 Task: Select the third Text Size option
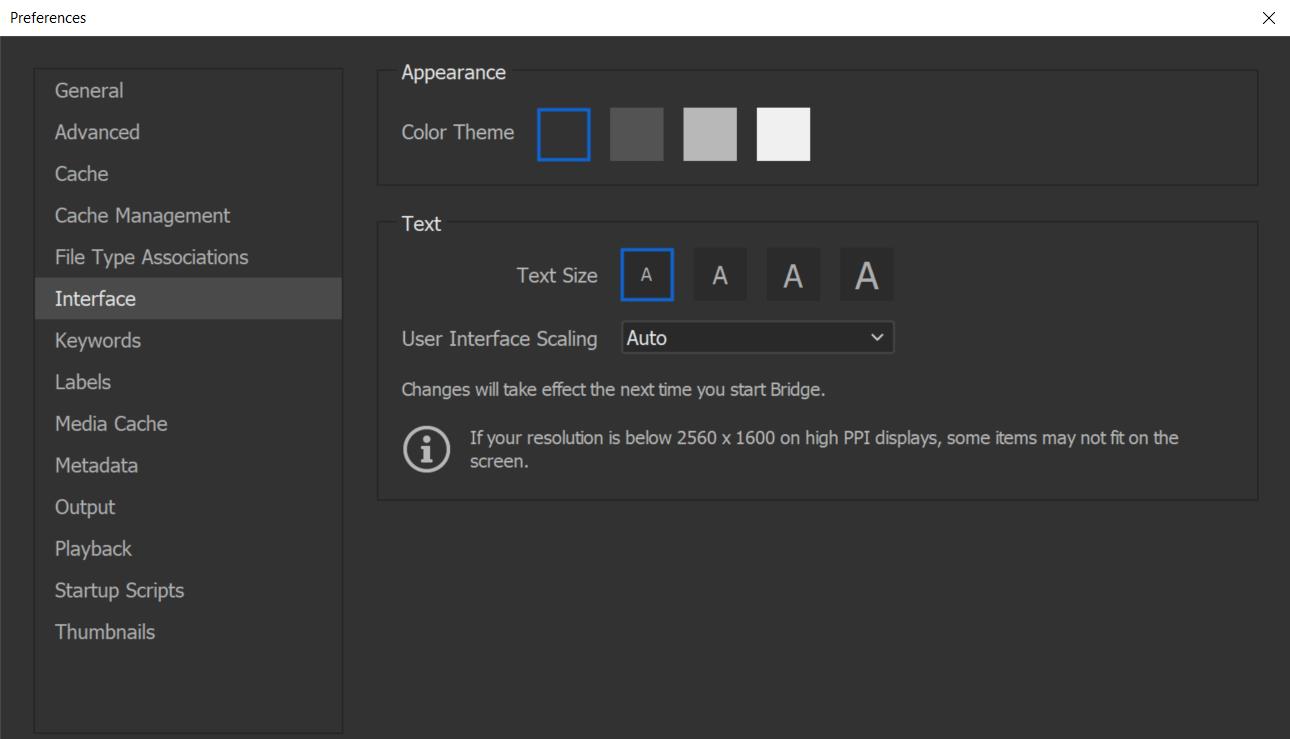point(793,274)
